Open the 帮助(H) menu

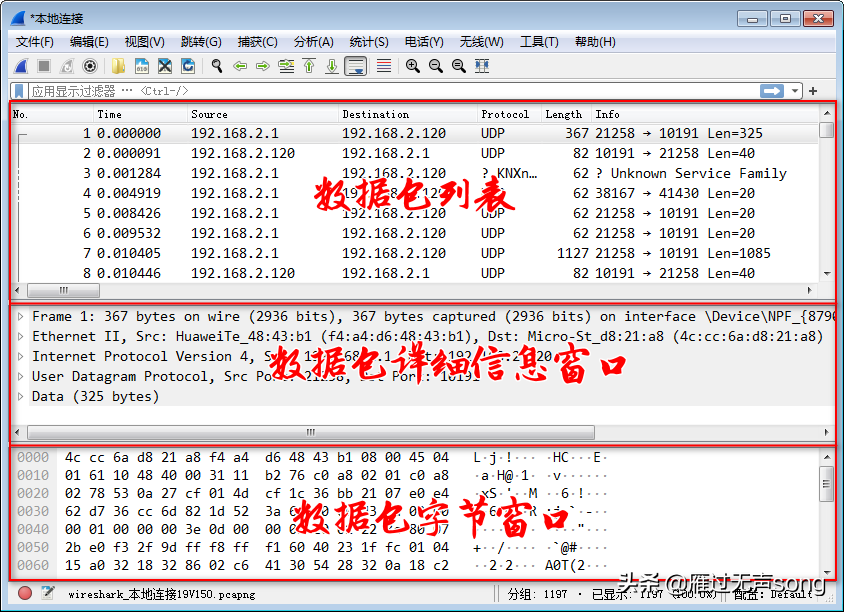[595, 42]
